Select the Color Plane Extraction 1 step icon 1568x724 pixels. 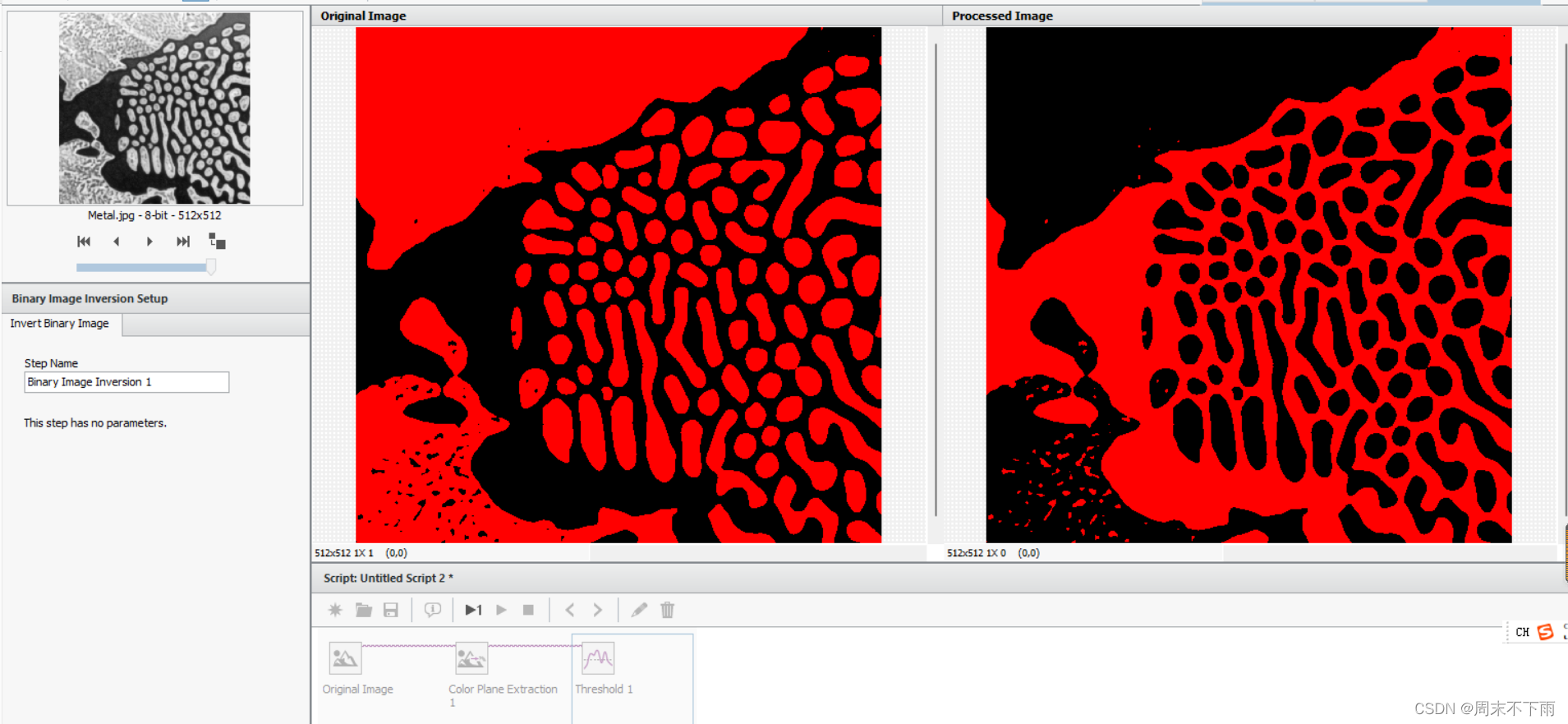(471, 658)
